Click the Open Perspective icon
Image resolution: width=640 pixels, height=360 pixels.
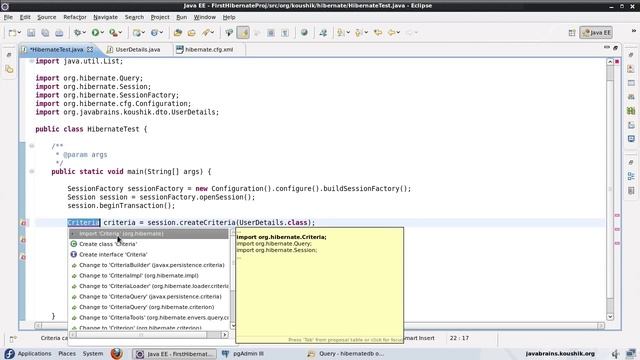pos(572,33)
